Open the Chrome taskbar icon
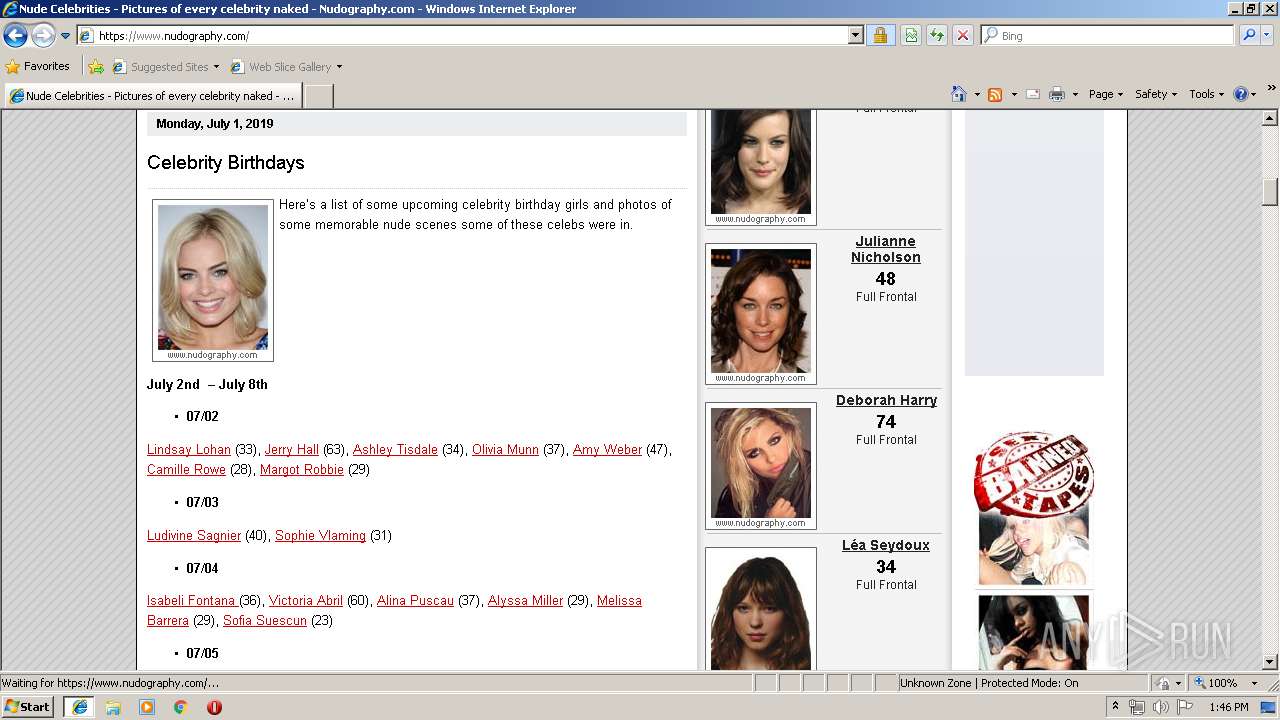Viewport: 1280px width, 720px height. tap(181, 707)
